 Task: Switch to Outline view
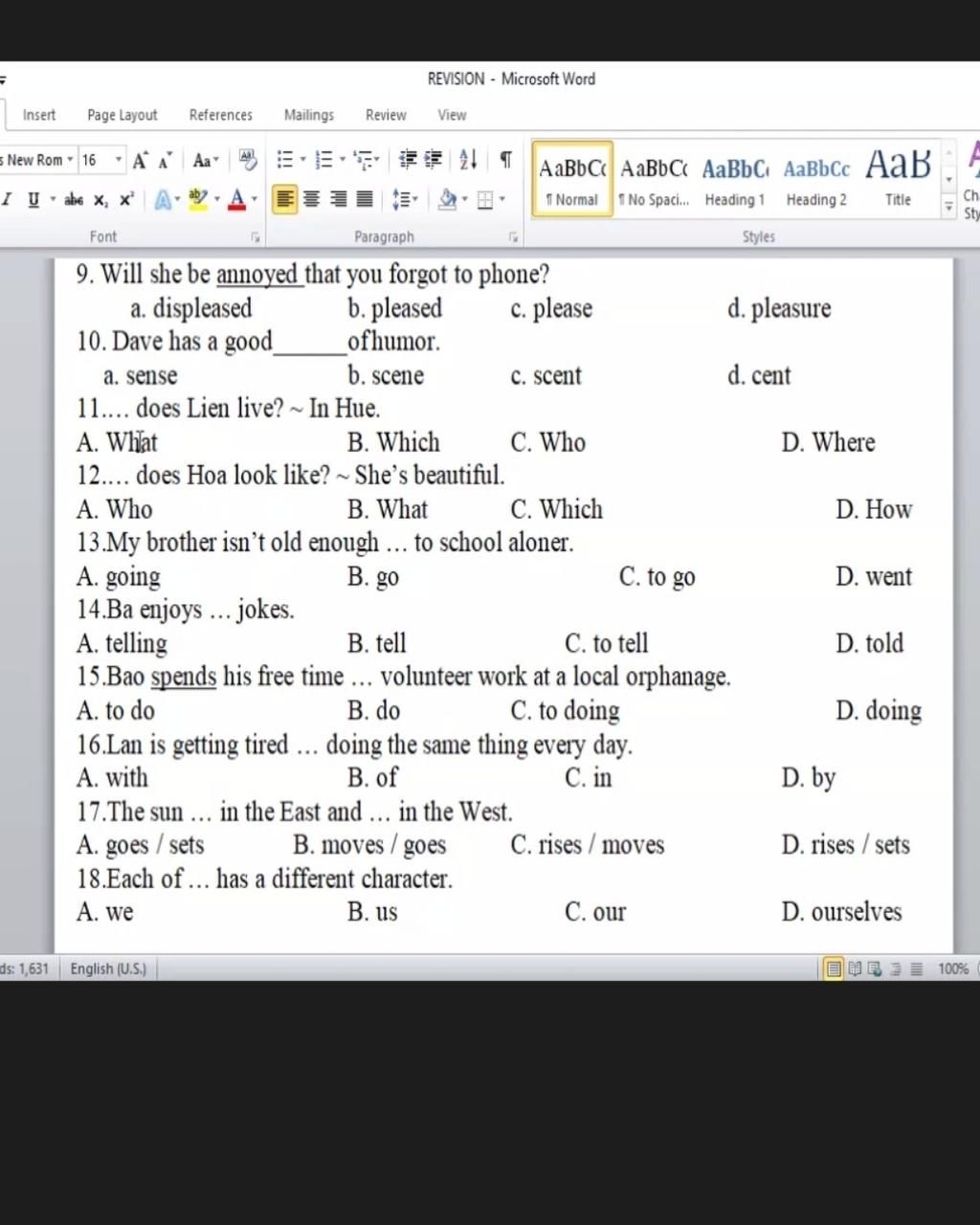coord(896,969)
